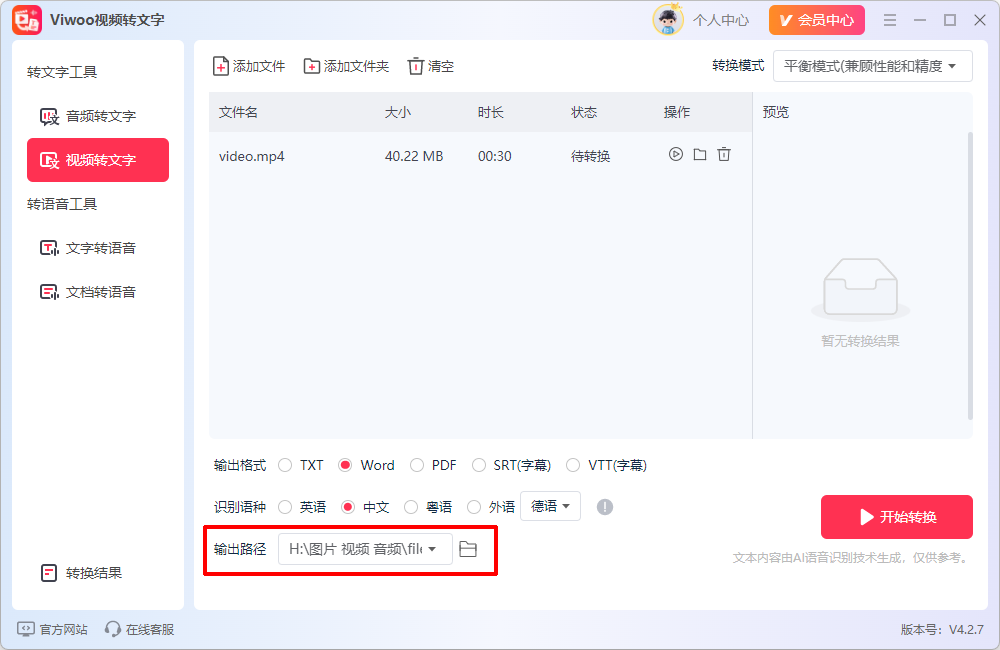Open the 官方网站 link

click(x=52, y=630)
